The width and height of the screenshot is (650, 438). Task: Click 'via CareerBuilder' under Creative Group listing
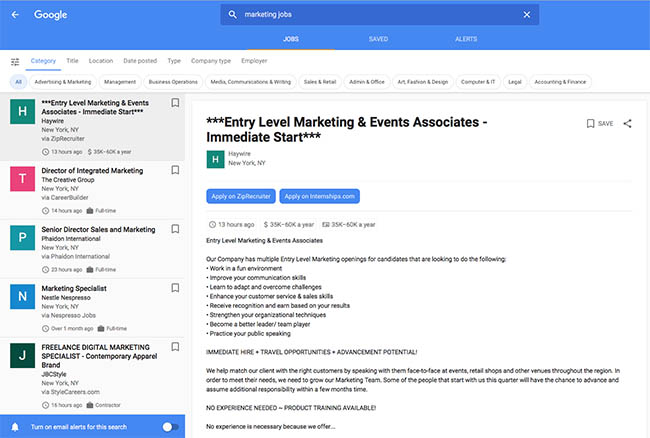tap(65, 198)
